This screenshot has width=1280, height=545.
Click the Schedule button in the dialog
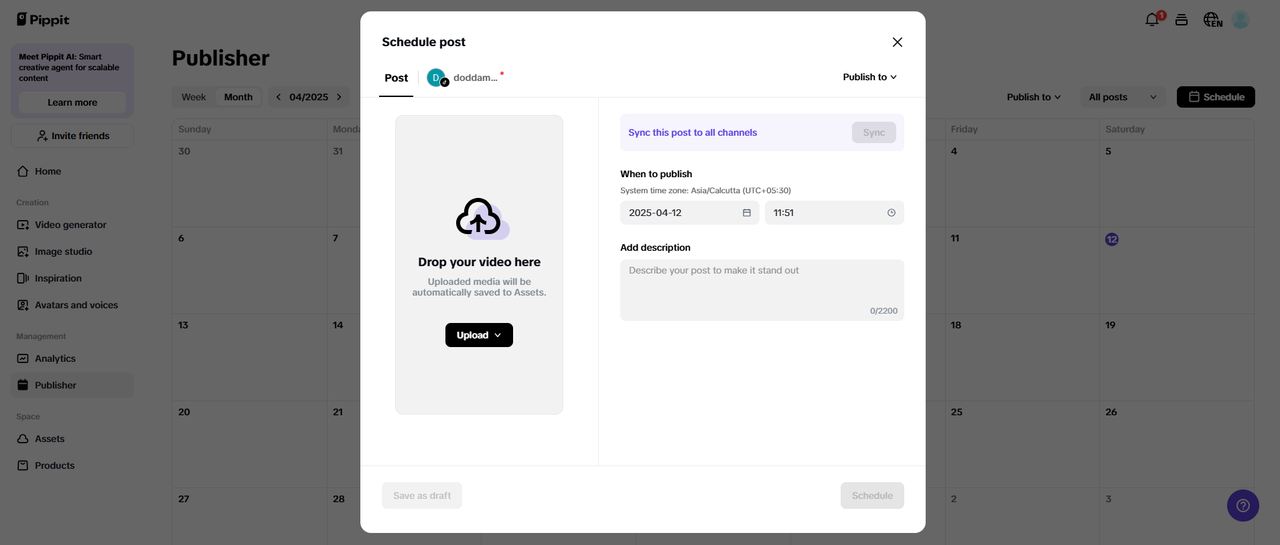tap(872, 495)
